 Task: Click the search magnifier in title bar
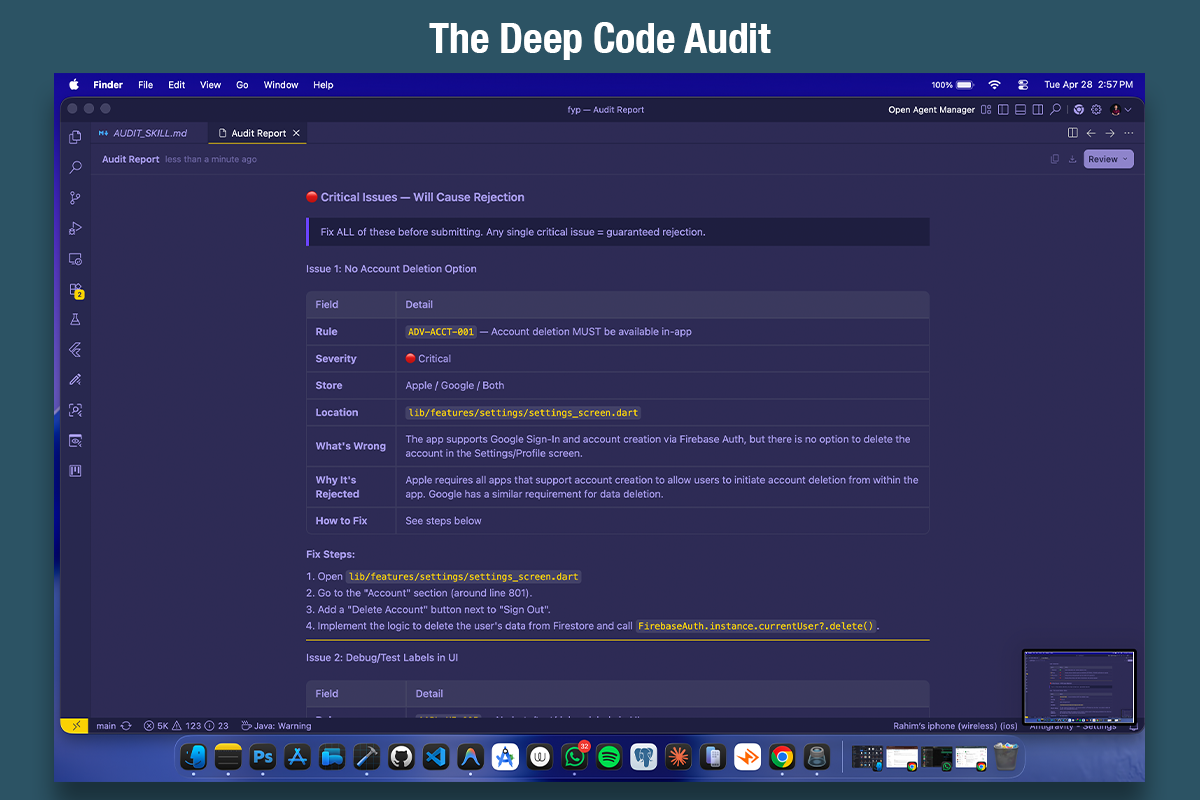click(x=1055, y=110)
